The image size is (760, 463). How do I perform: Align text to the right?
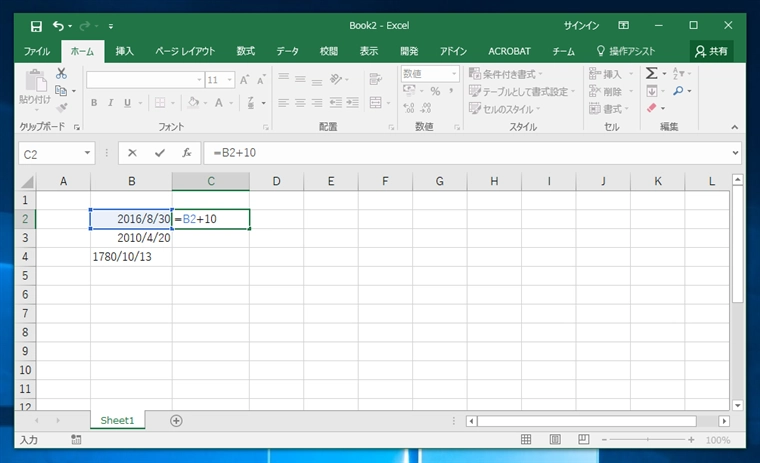click(317, 103)
